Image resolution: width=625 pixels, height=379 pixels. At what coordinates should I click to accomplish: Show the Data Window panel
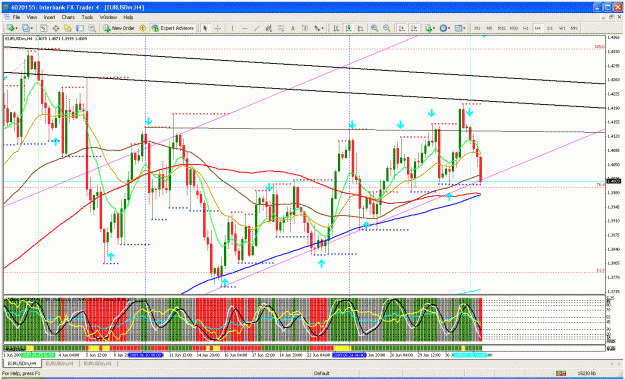tap(56, 28)
